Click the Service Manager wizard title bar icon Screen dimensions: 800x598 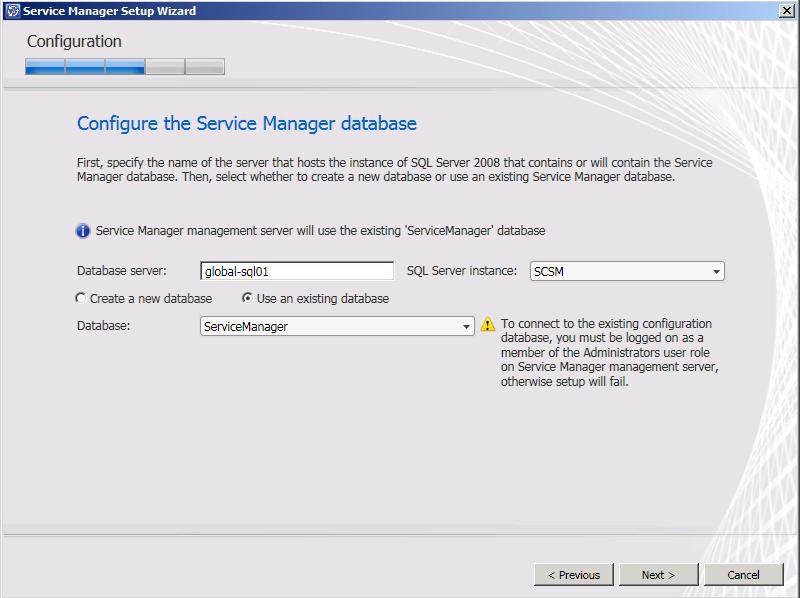click(x=12, y=11)
